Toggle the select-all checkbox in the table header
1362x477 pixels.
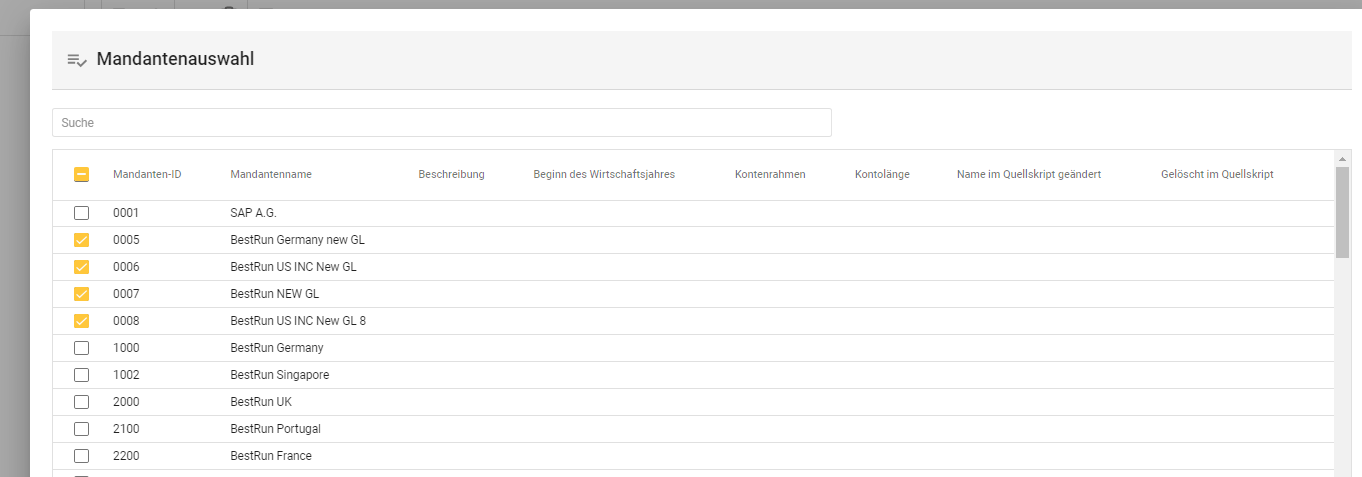[x=81, y=174]
